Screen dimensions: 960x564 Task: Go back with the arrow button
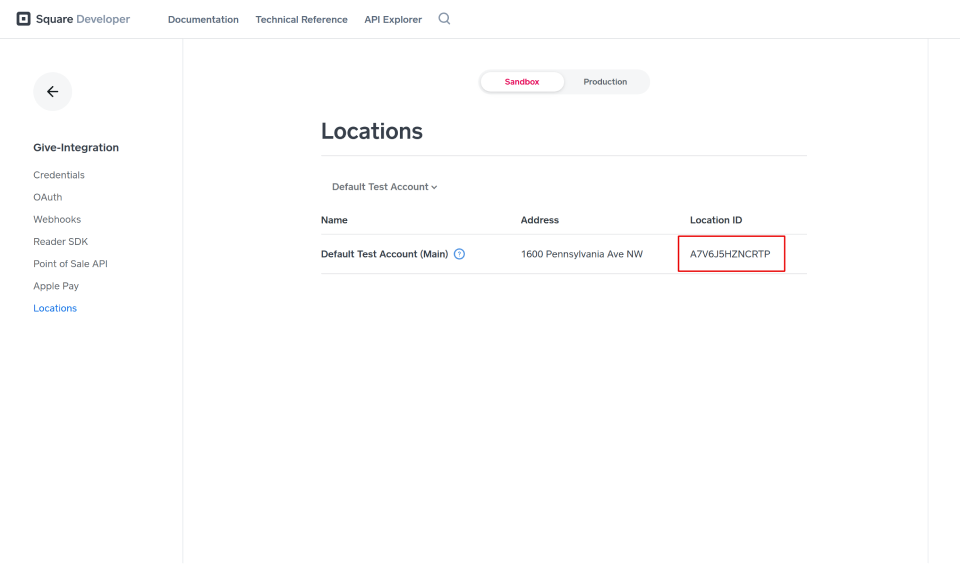click(53, 92)
